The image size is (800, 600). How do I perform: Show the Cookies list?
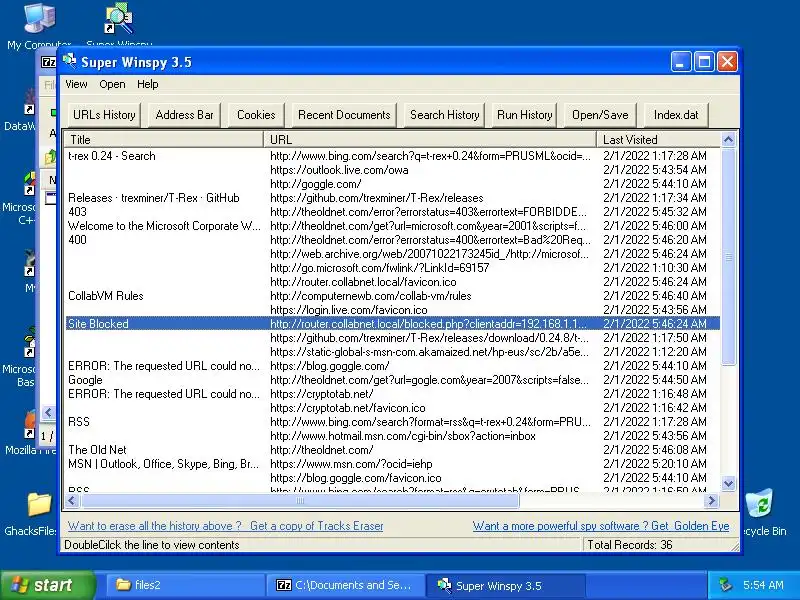256,115
